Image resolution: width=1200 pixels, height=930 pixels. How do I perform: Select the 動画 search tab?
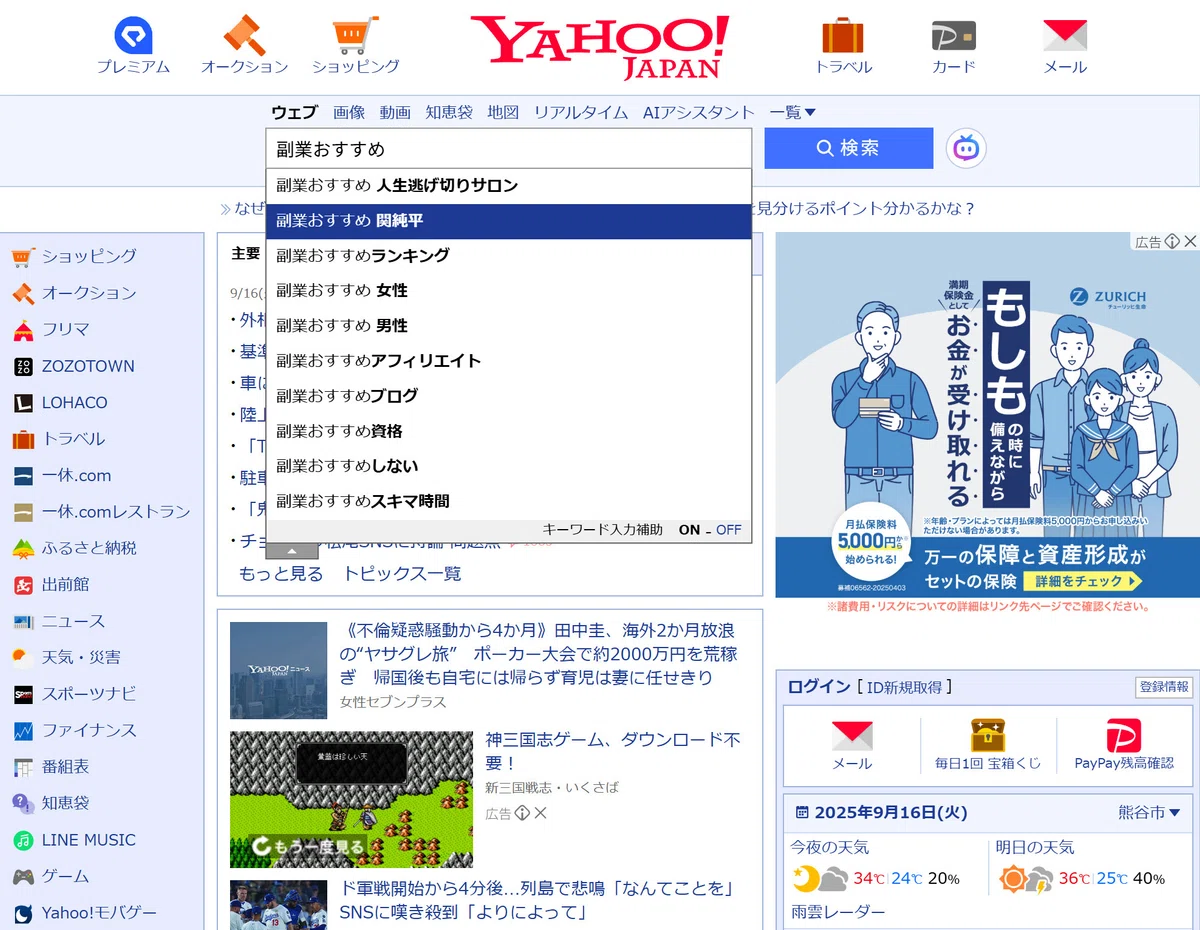[x=395, y=112]
